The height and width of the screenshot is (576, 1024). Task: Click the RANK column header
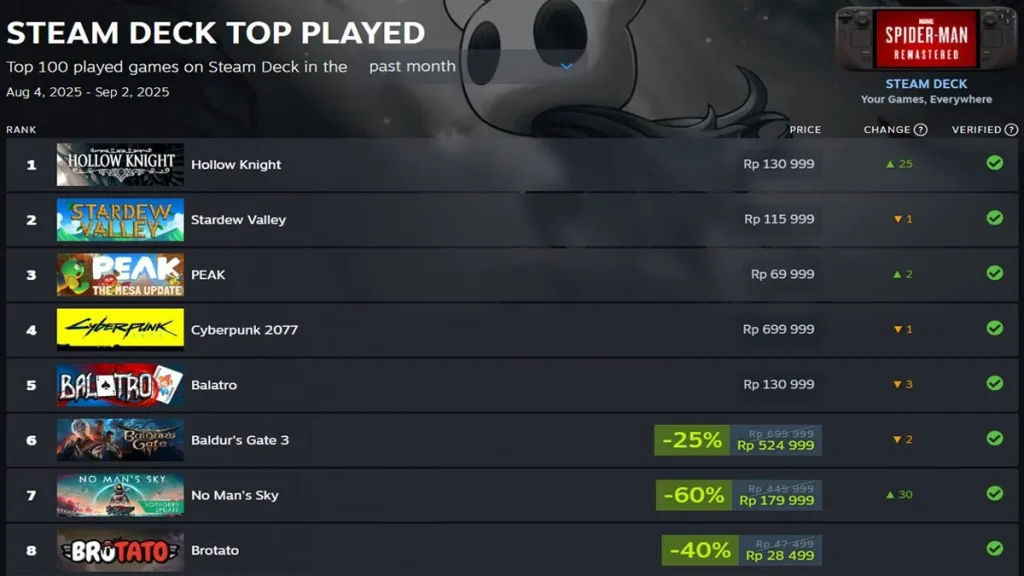(20, 129)
